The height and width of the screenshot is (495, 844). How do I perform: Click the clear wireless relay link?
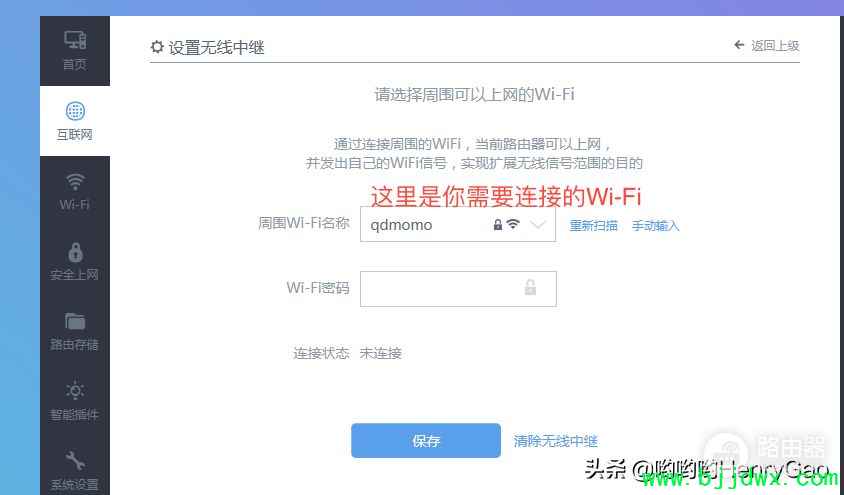555,441
